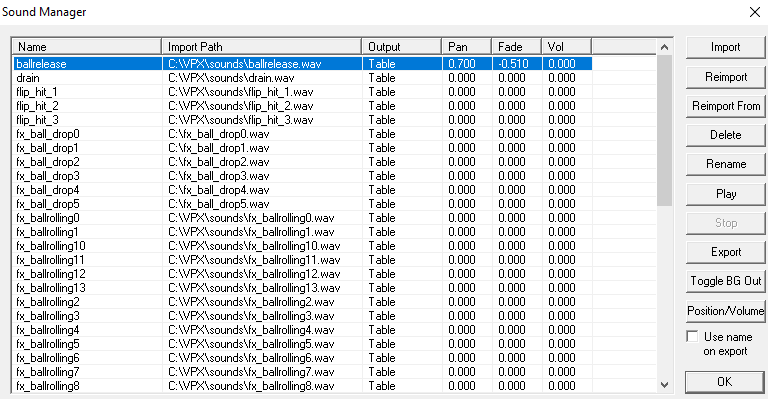The image size is (768, 399).
Task: Play the selected sound
Action: pyautogui.click(x=725, y=194)
